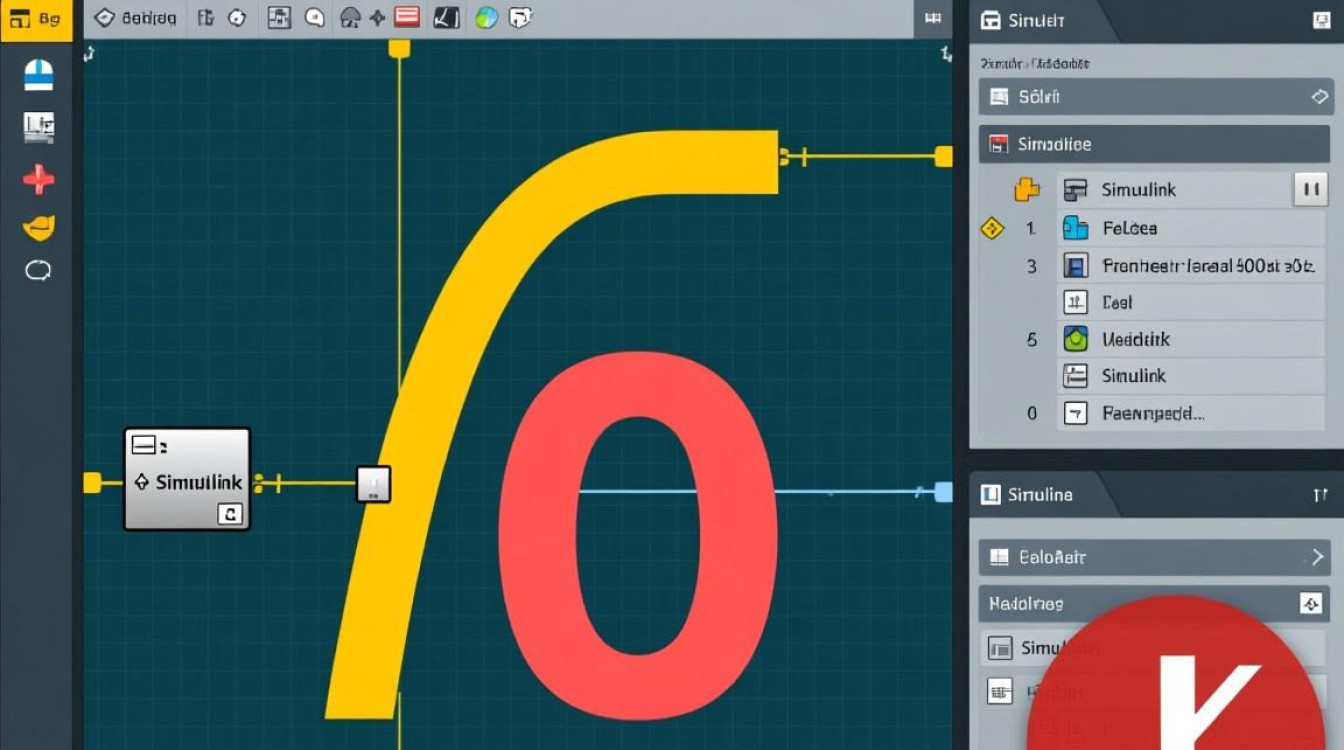Open the yellow Bg tab at top left
The height and width of the screenshot is (750, 1344).
pos(36,19)
